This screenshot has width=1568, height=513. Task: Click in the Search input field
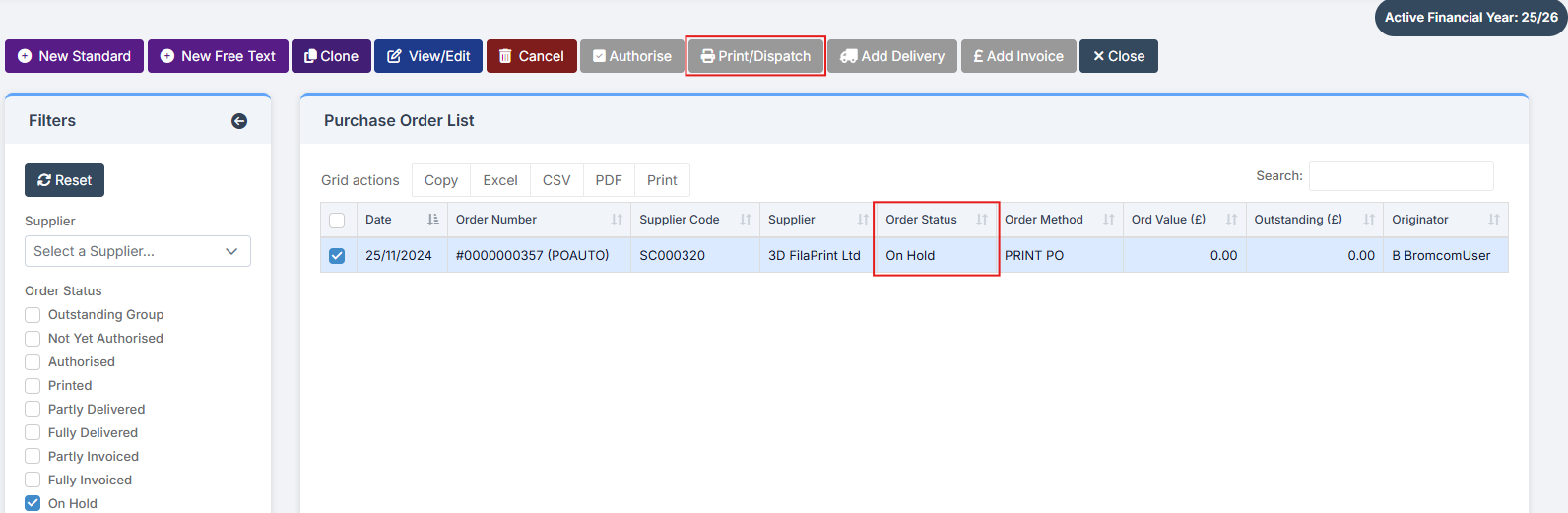click(x=1401, y=176)
